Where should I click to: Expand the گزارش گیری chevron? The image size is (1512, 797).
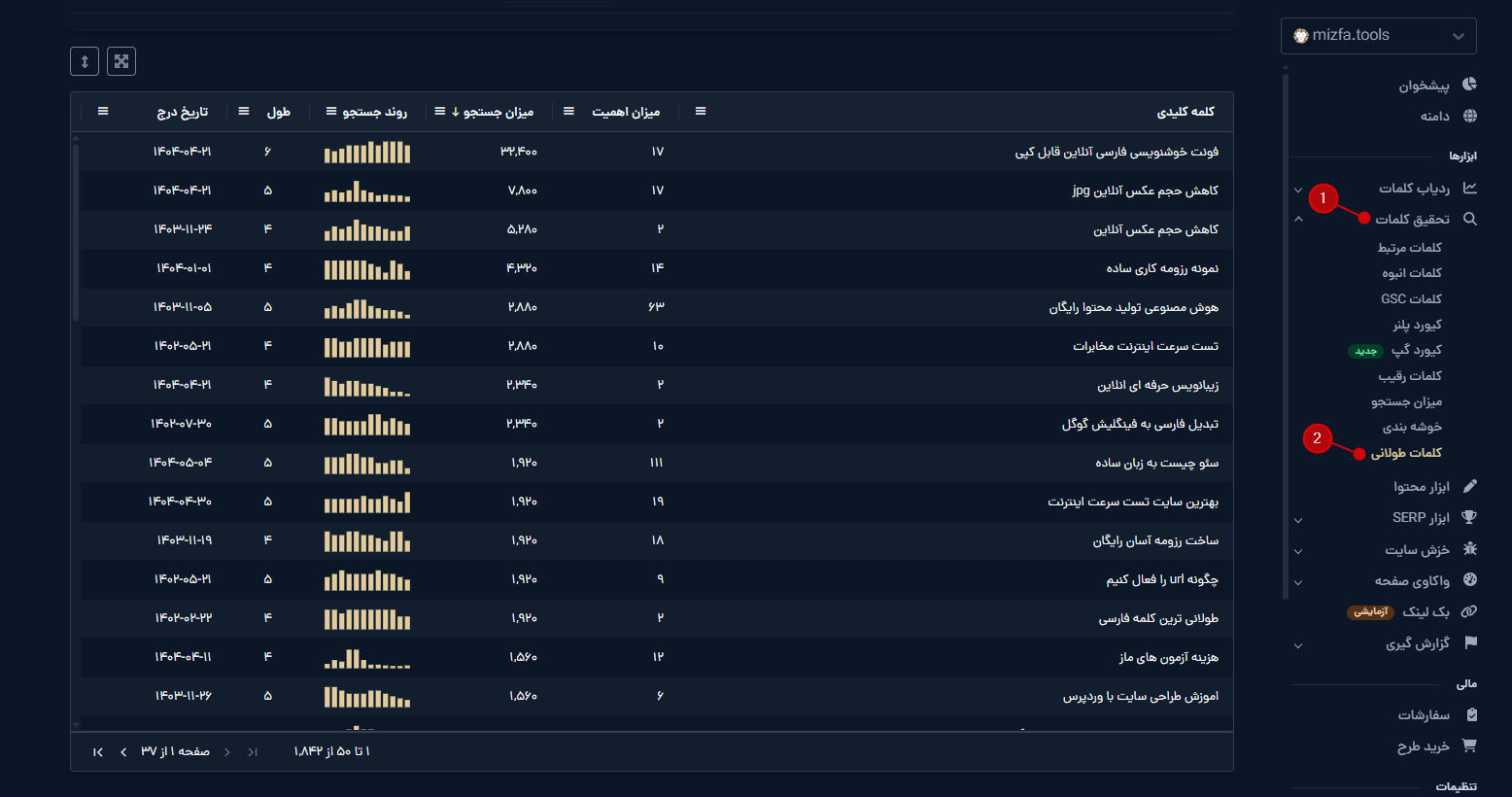coord(1298,644)
